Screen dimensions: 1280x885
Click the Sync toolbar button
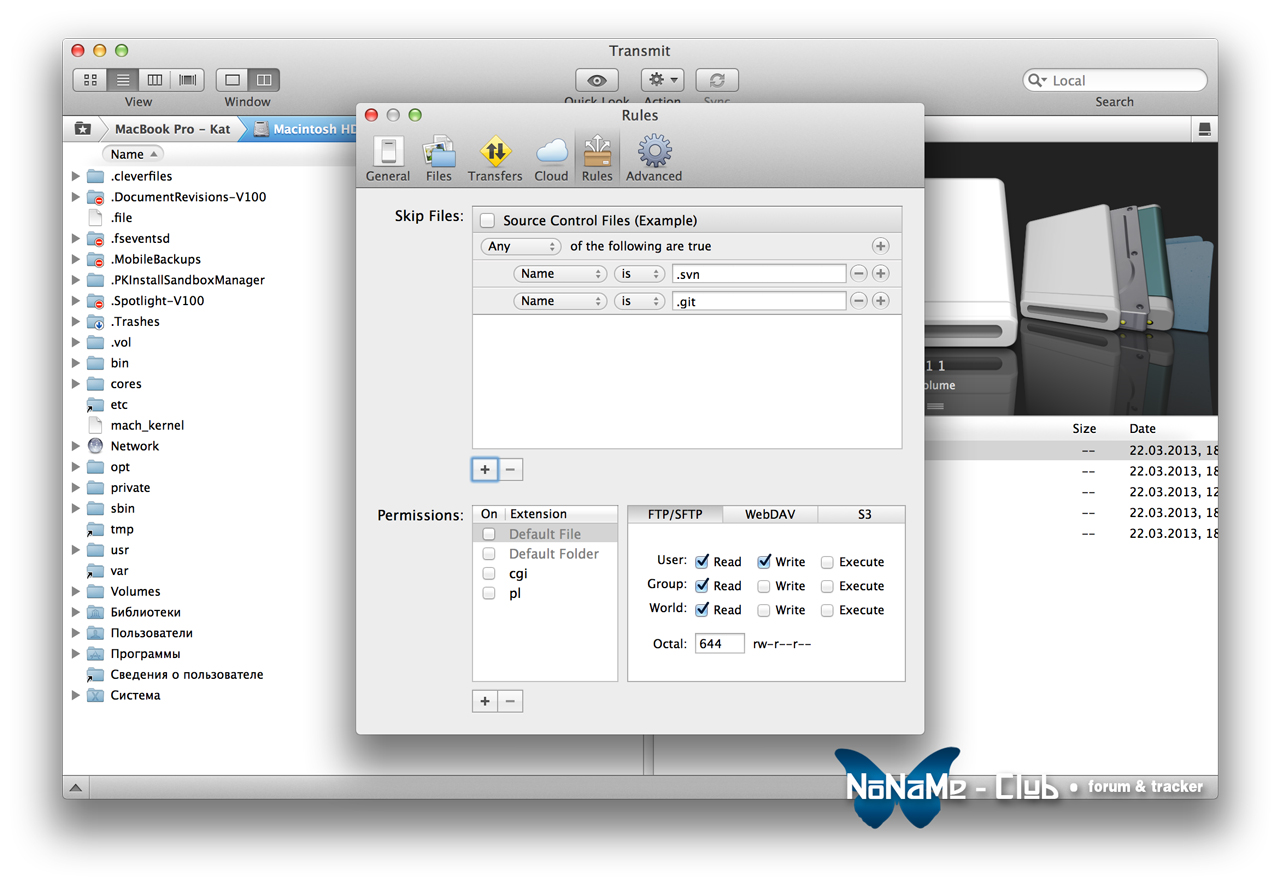[717, 80]
